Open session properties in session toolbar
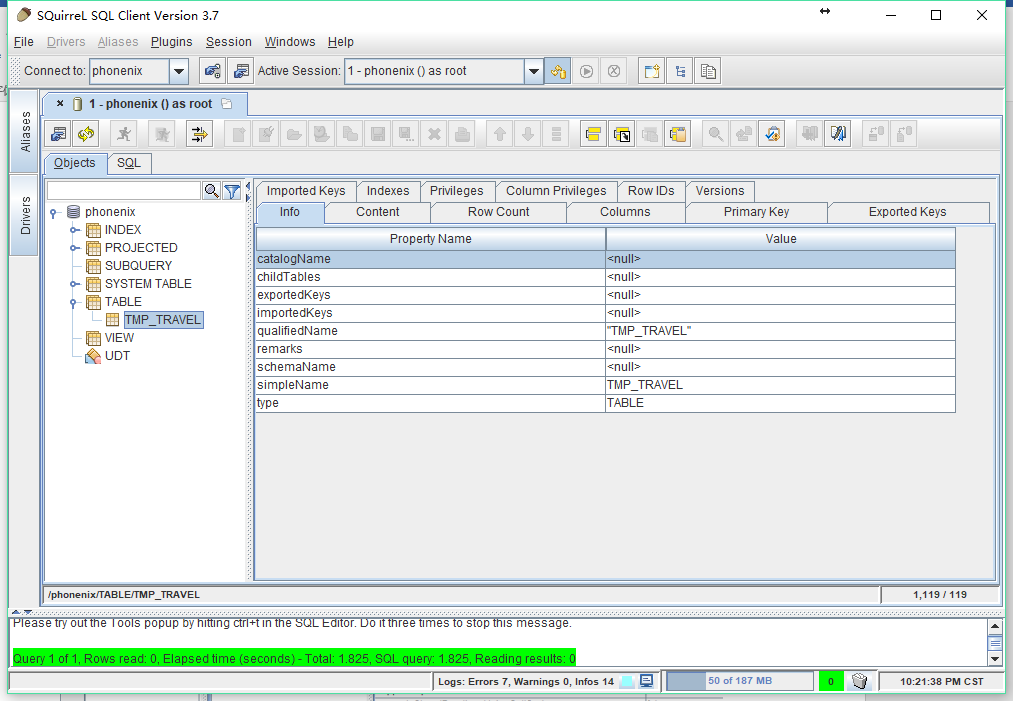 (x=59, y=134)
